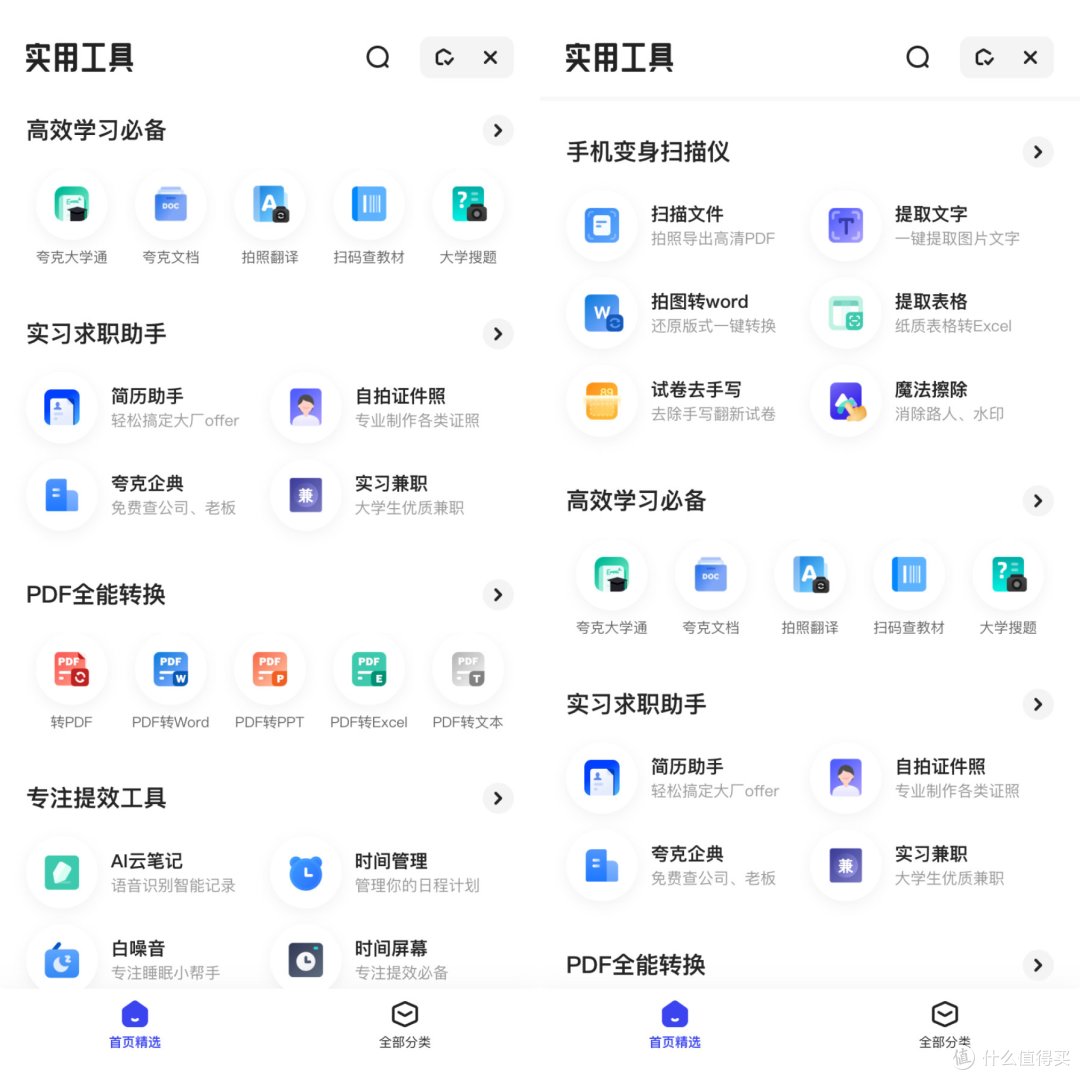Open 简历助手 icon in right screen
The height and width of the screenshot is (1080, 1080).
(602, 778)
